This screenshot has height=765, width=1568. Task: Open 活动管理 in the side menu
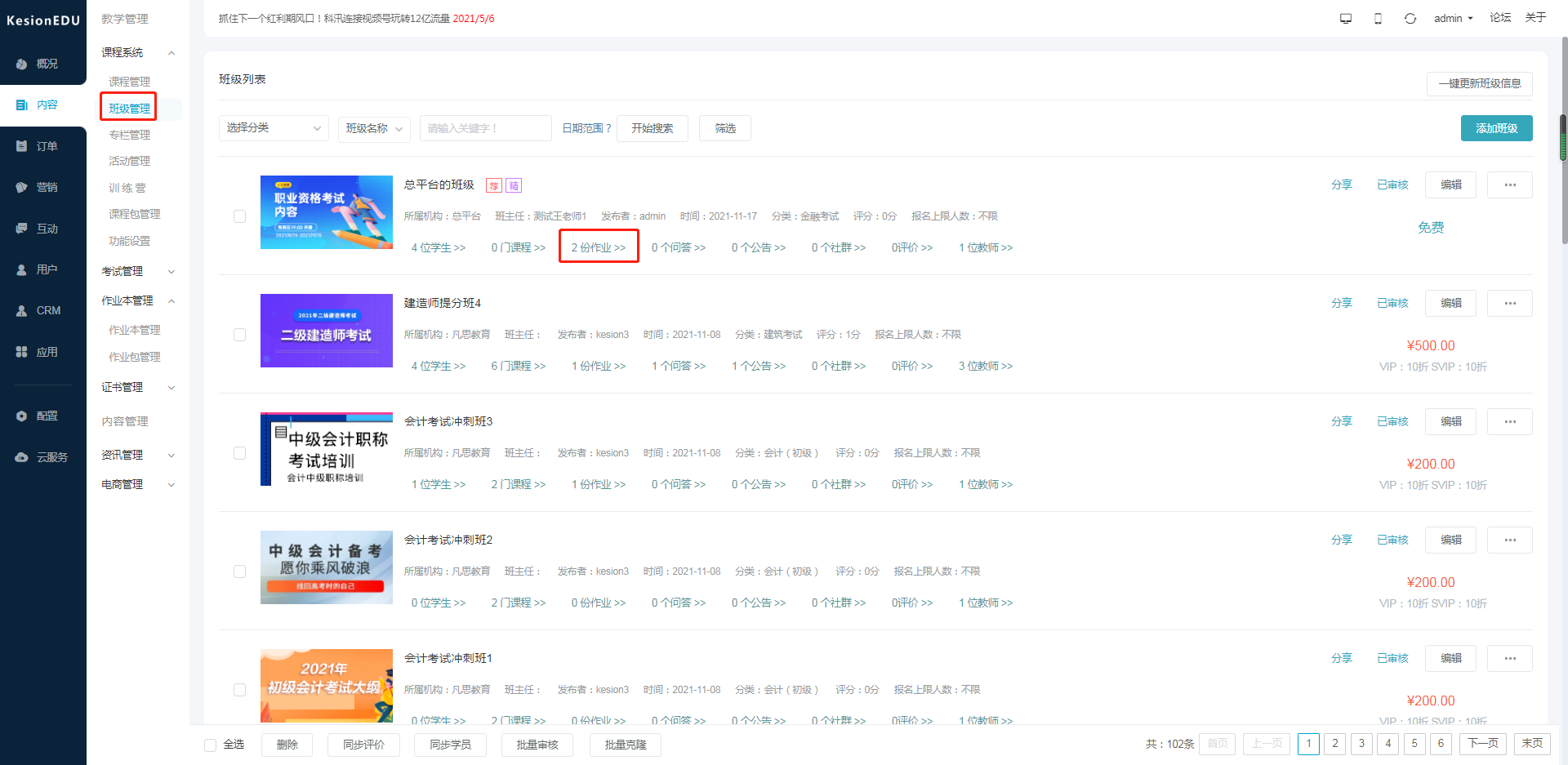pos(129,161)
